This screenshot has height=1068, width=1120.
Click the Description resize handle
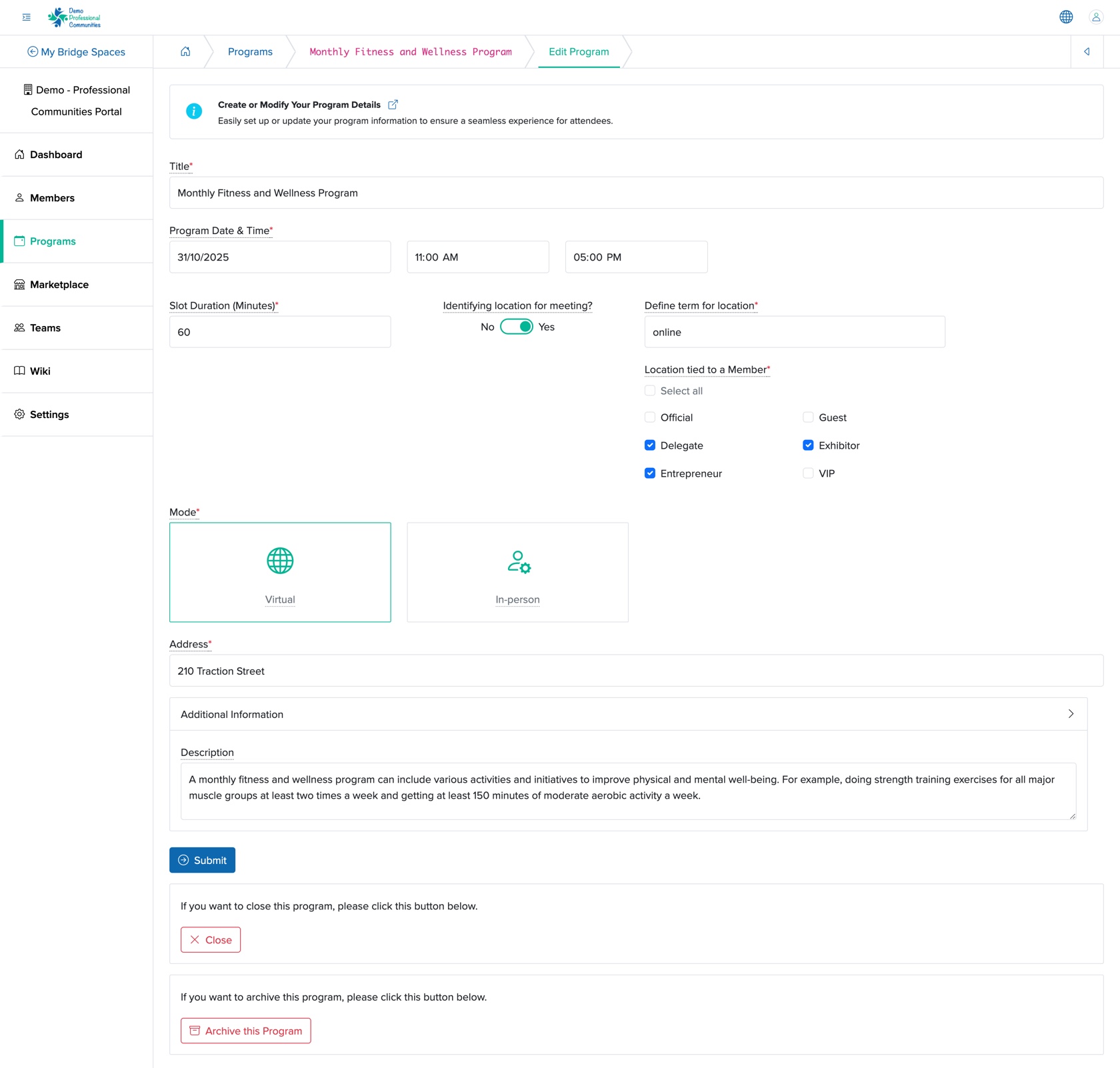pos(1072,816)
